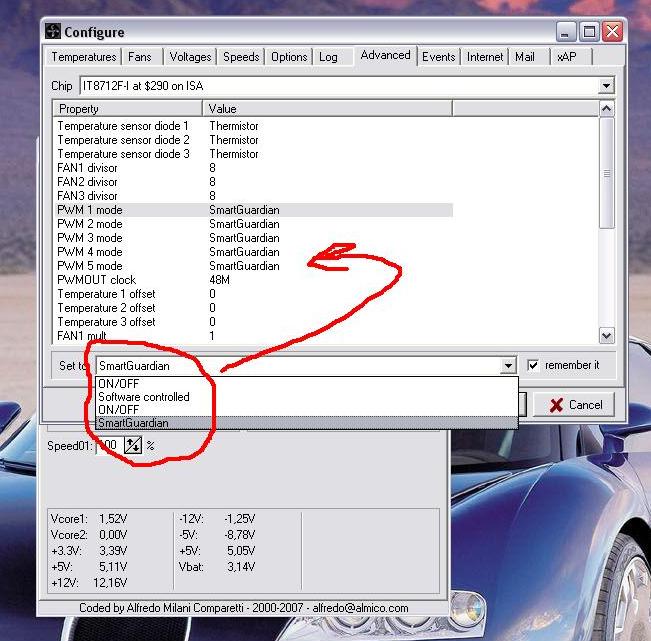Screen dimensions: 651x641
Task: Select the PWM 5 mode row
Action: pyautogui.click(x=253, y=266)
